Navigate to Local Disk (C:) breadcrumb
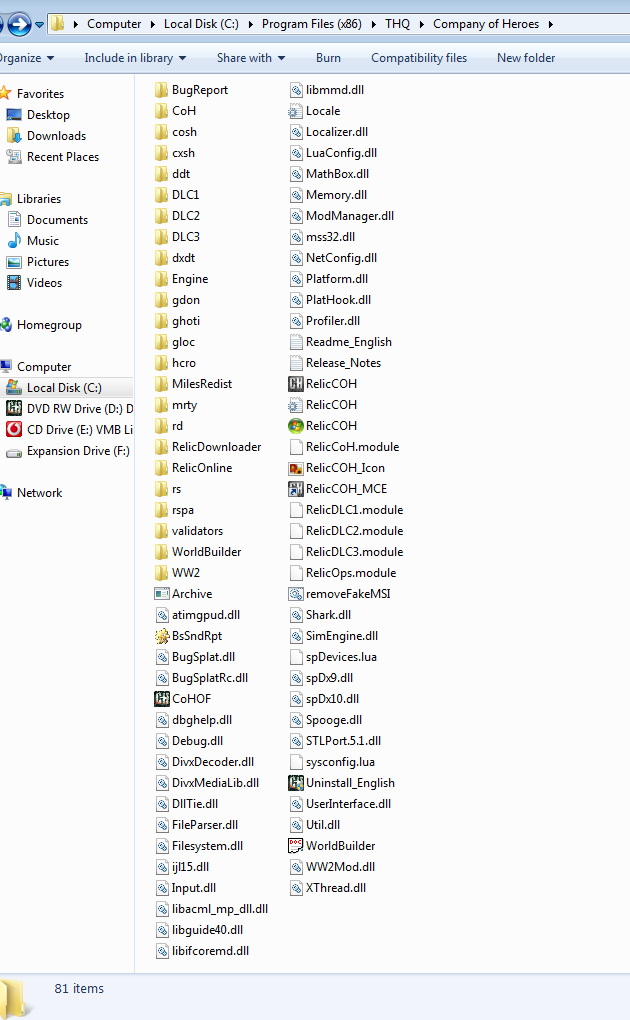The width and height of the screenshot is (630, 1020). pos(201,24)
